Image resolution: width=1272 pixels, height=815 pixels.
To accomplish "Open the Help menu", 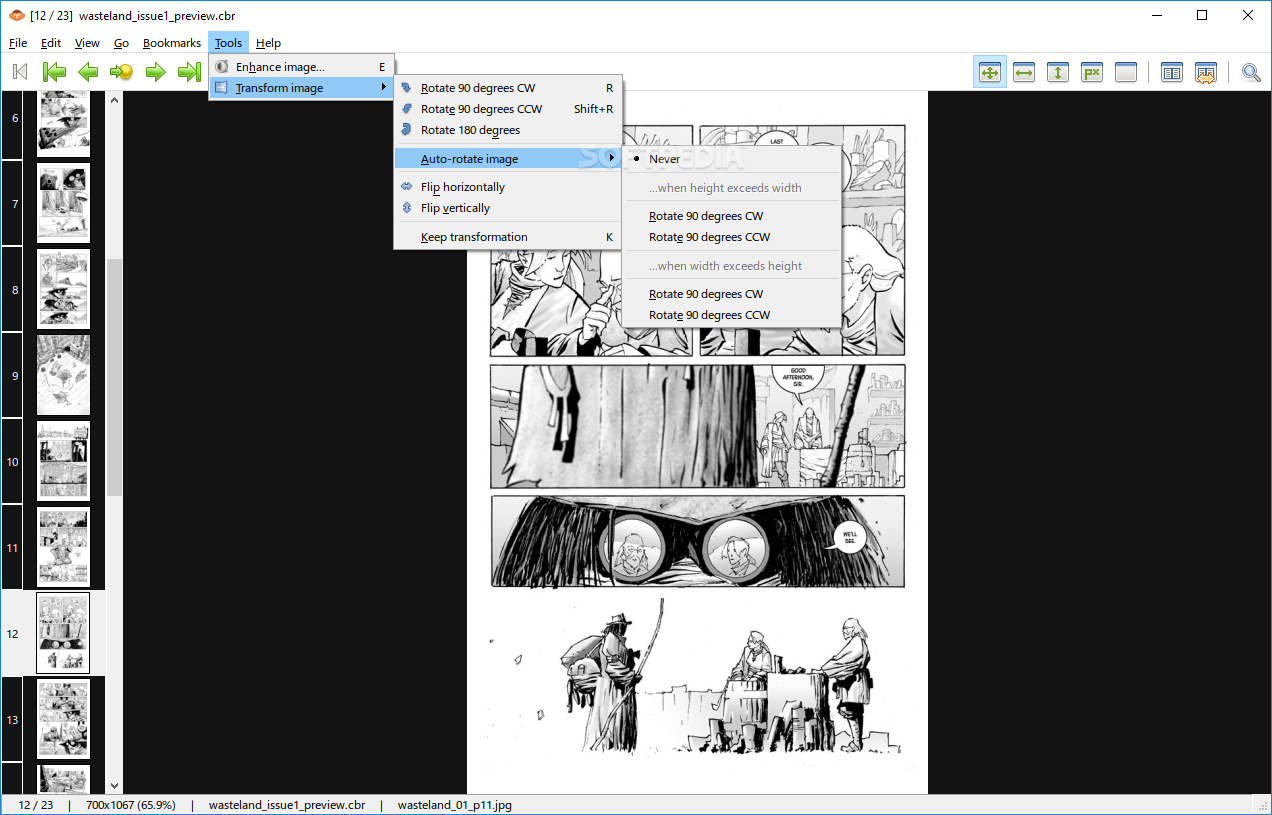I will pyautogui.click(x=268, y=43).
